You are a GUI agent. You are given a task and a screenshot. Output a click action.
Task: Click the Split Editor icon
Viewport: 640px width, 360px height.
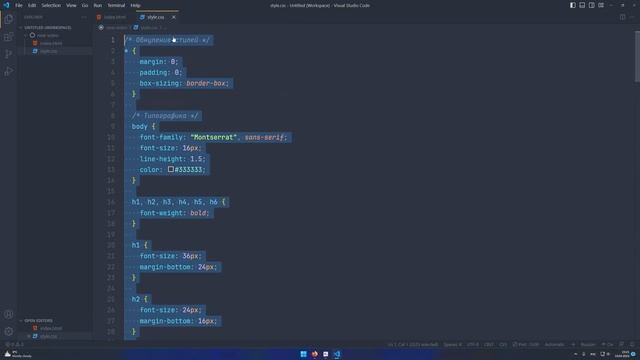[622, 17]
